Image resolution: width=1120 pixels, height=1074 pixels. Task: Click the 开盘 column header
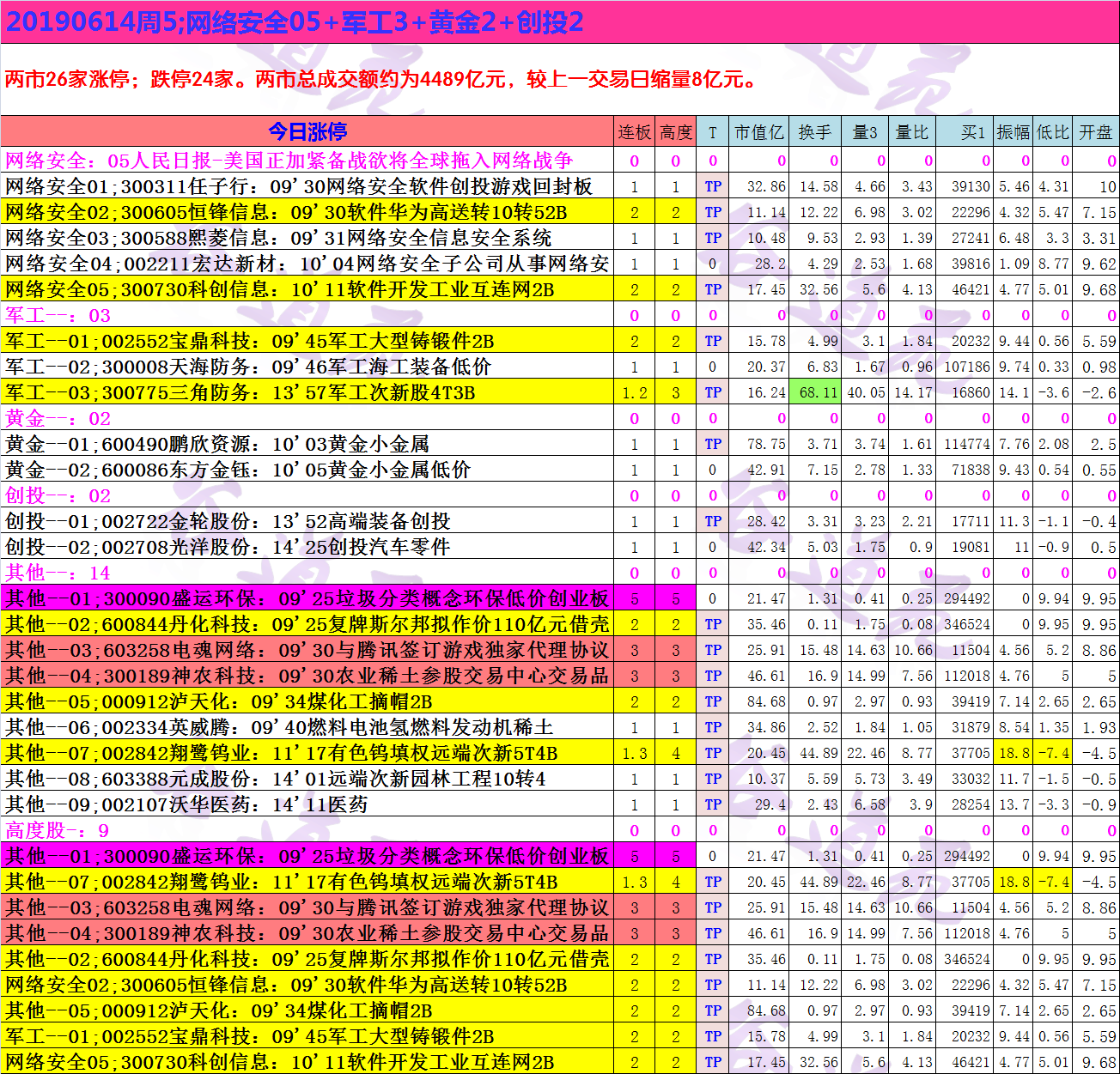1096,131
